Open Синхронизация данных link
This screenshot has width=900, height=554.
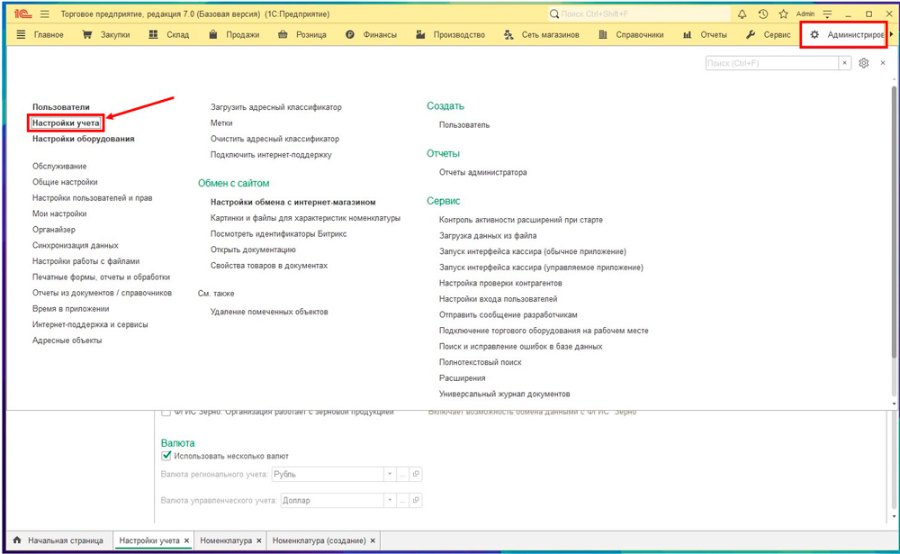[x=75, y=245]
